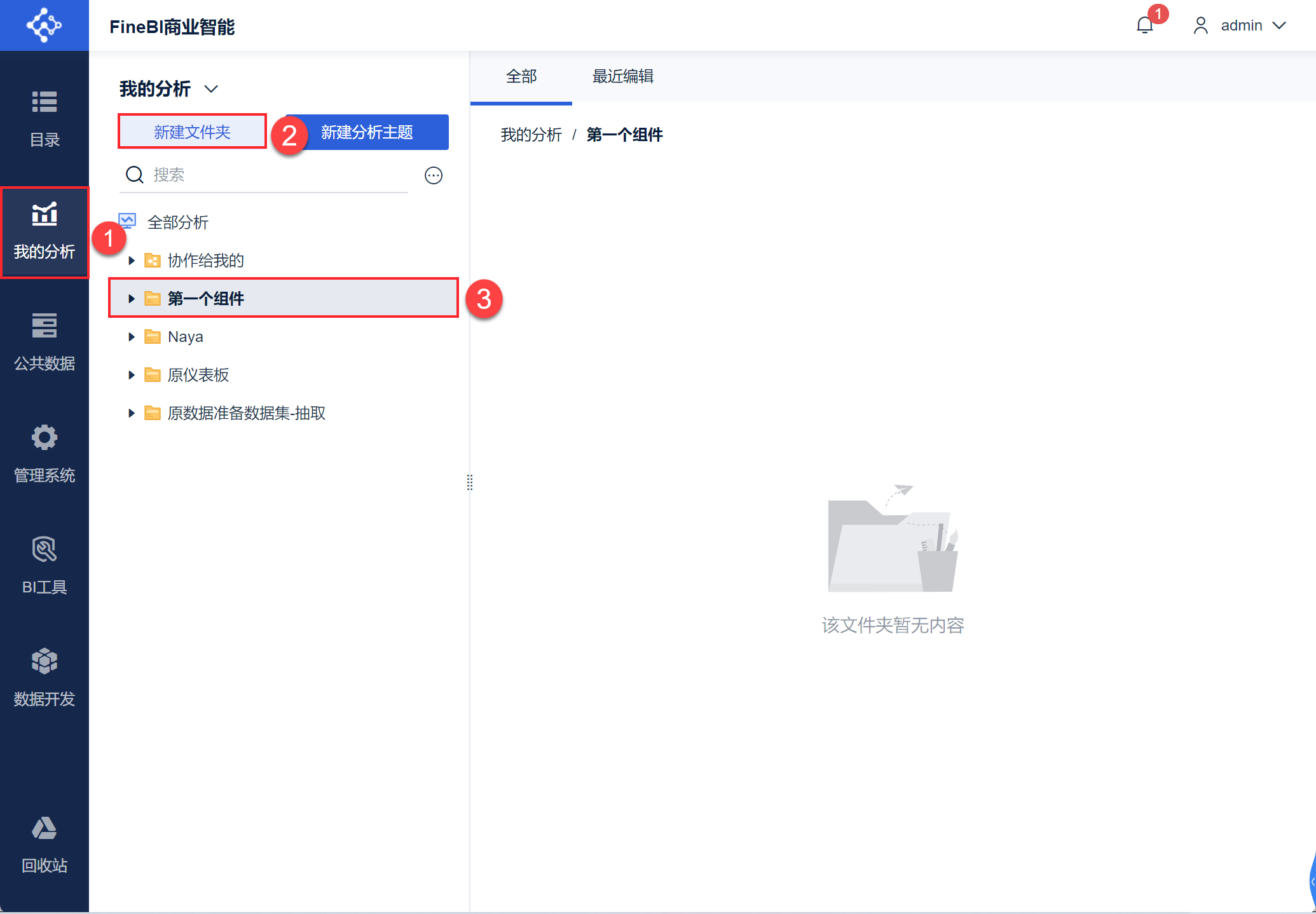This screenshot has height=914, width=1316.
Task: Expand the Naya folder
Action: (x=132, y=337)
